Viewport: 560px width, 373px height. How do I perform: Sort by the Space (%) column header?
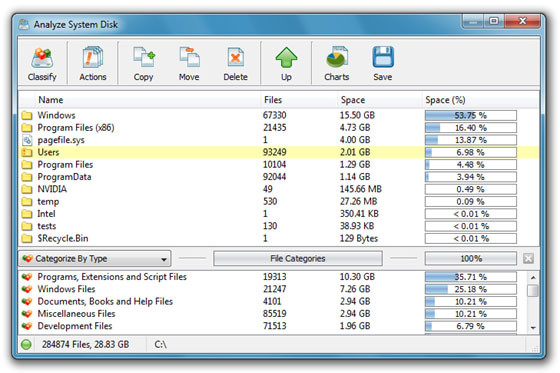[x=480, y=100]
